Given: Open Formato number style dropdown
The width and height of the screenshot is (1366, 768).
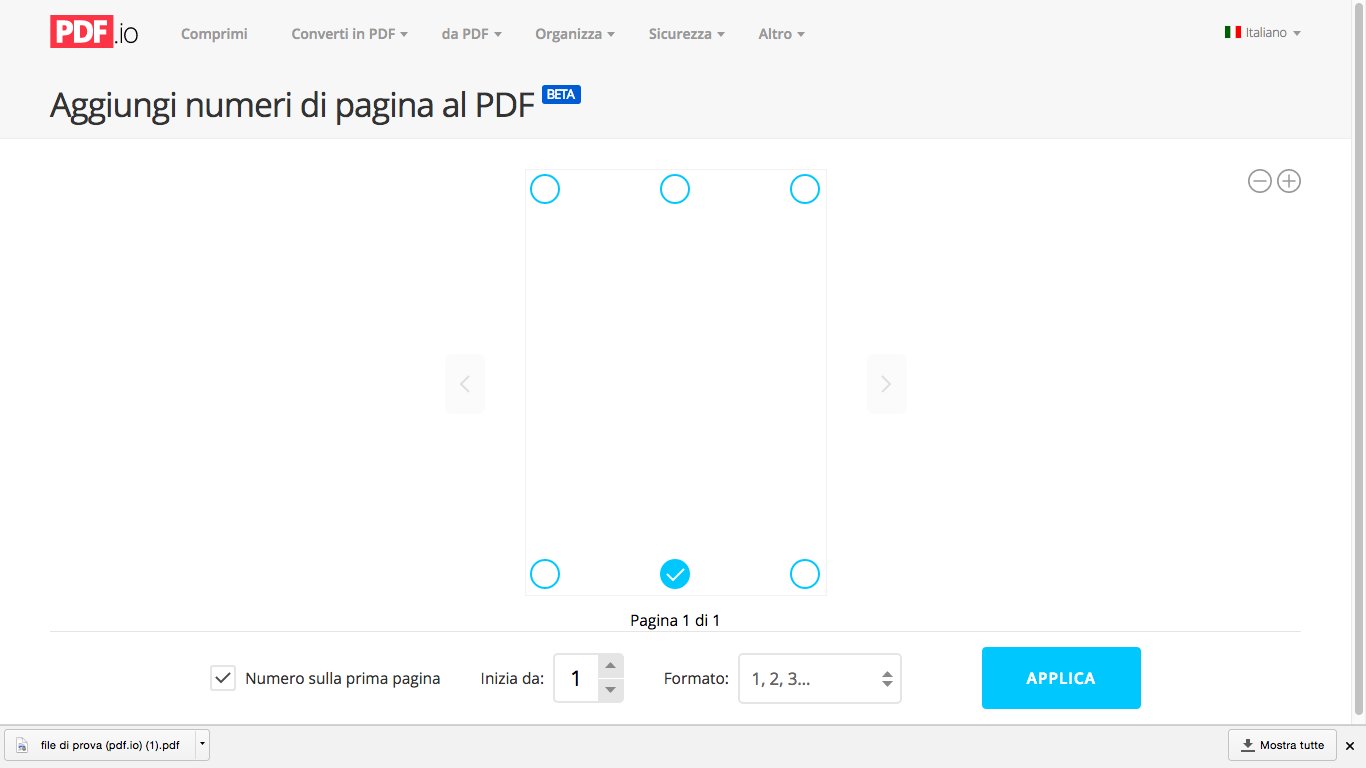Looking at the screenshot, I should tap(820, 679).
